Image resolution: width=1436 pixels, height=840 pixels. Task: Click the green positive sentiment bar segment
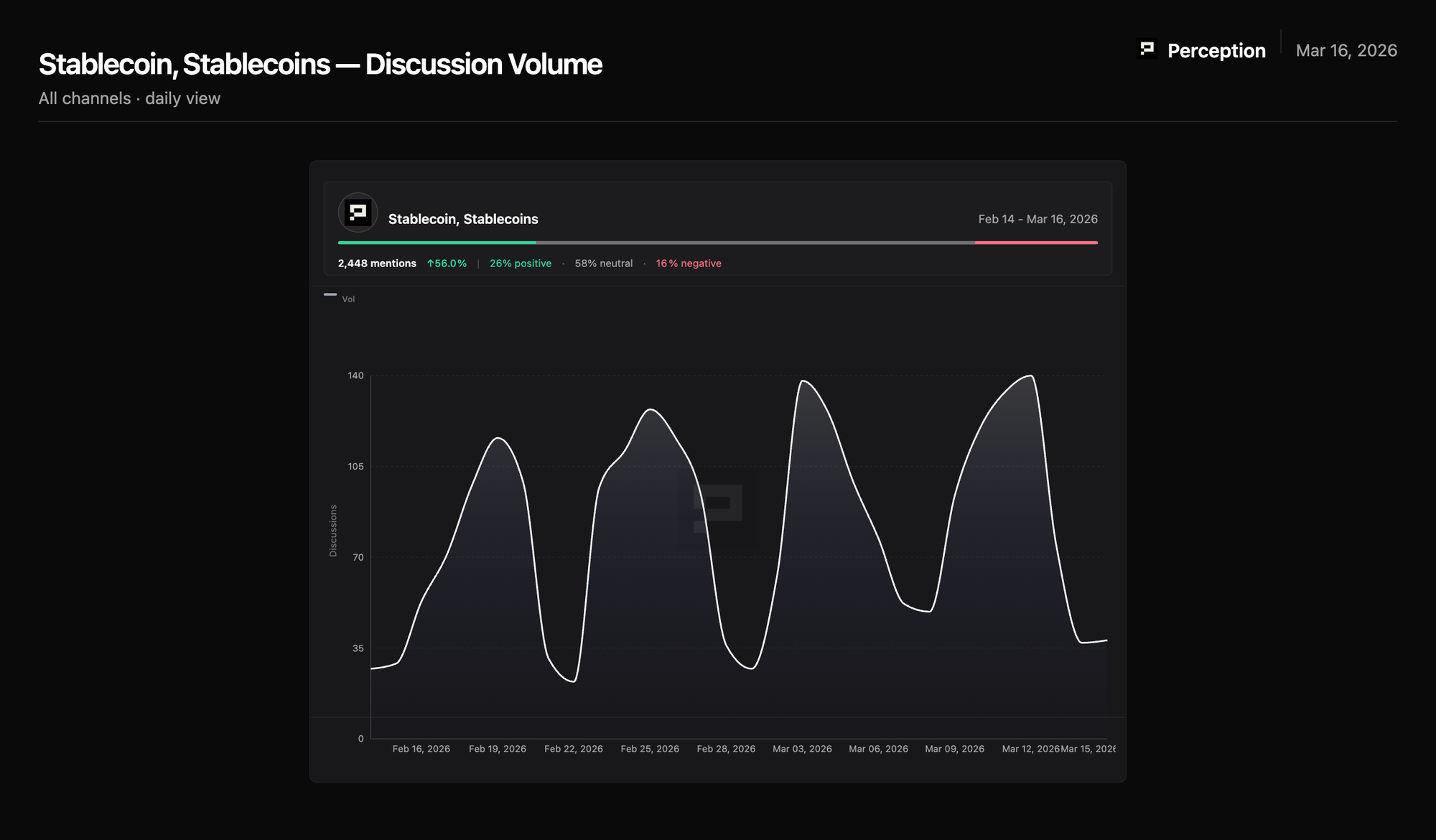[437, 243]
